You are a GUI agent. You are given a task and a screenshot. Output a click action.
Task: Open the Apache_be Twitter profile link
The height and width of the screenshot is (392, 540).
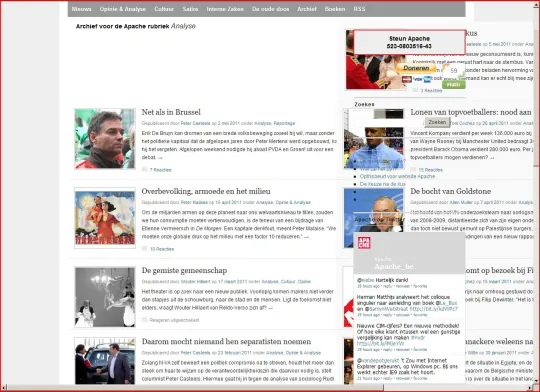tap(394, 267)
